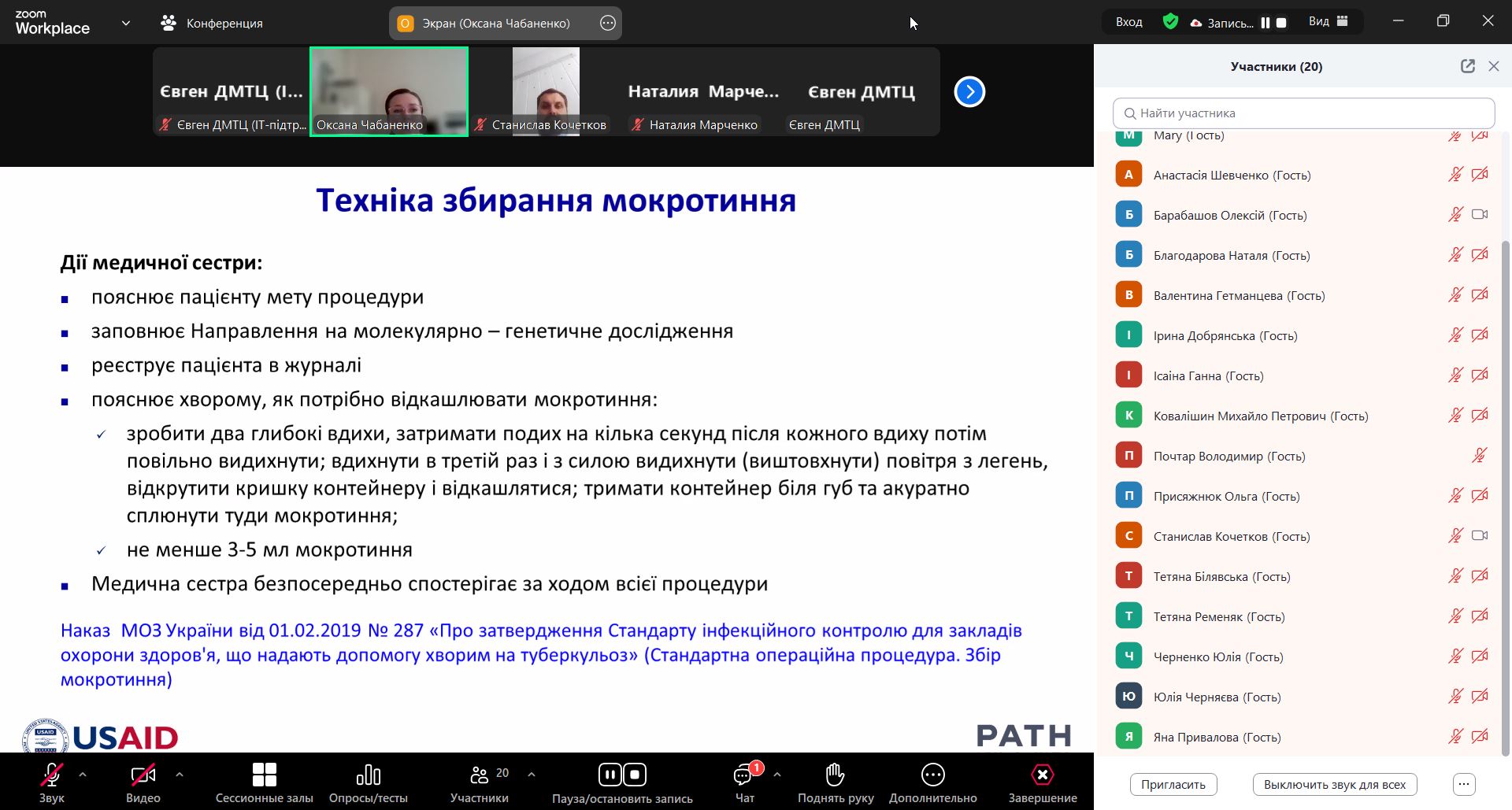Open Дополнительно more options

point(932,775)
